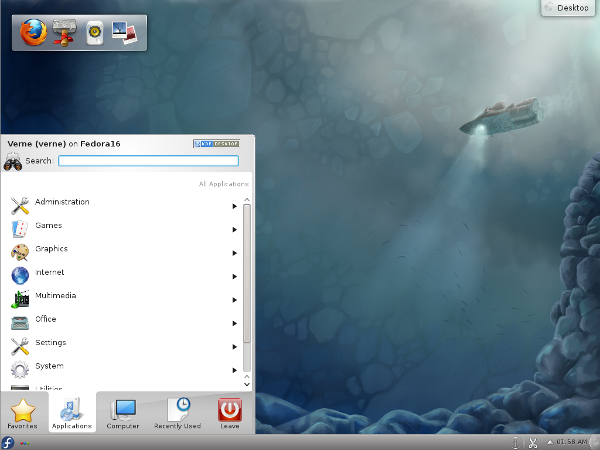Screen dimensions: 600x450
Task: Click the Multimedia clapperboard icon
Action: 20,299
